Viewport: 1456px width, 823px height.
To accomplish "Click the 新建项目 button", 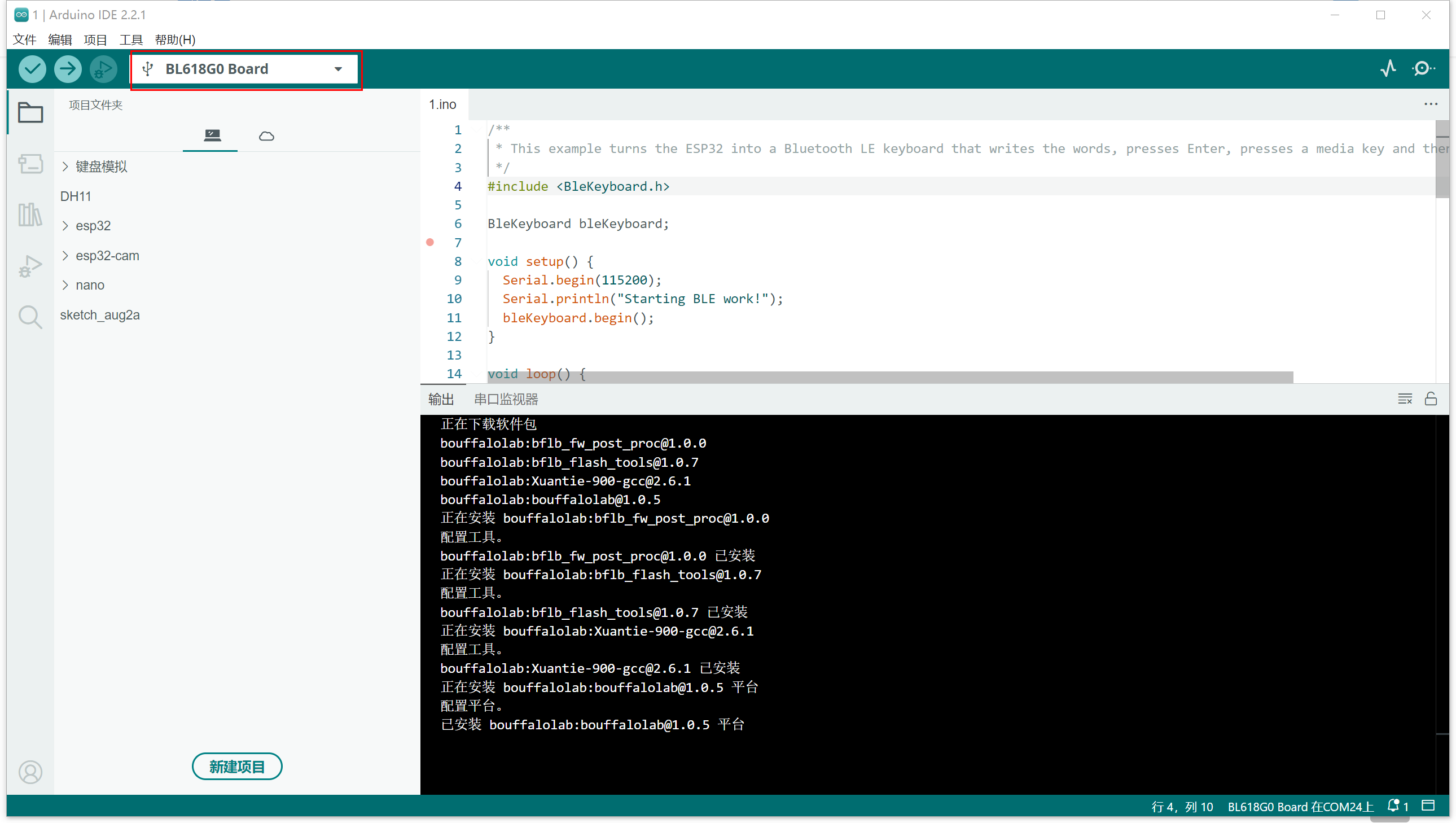I will coord(237,767).
